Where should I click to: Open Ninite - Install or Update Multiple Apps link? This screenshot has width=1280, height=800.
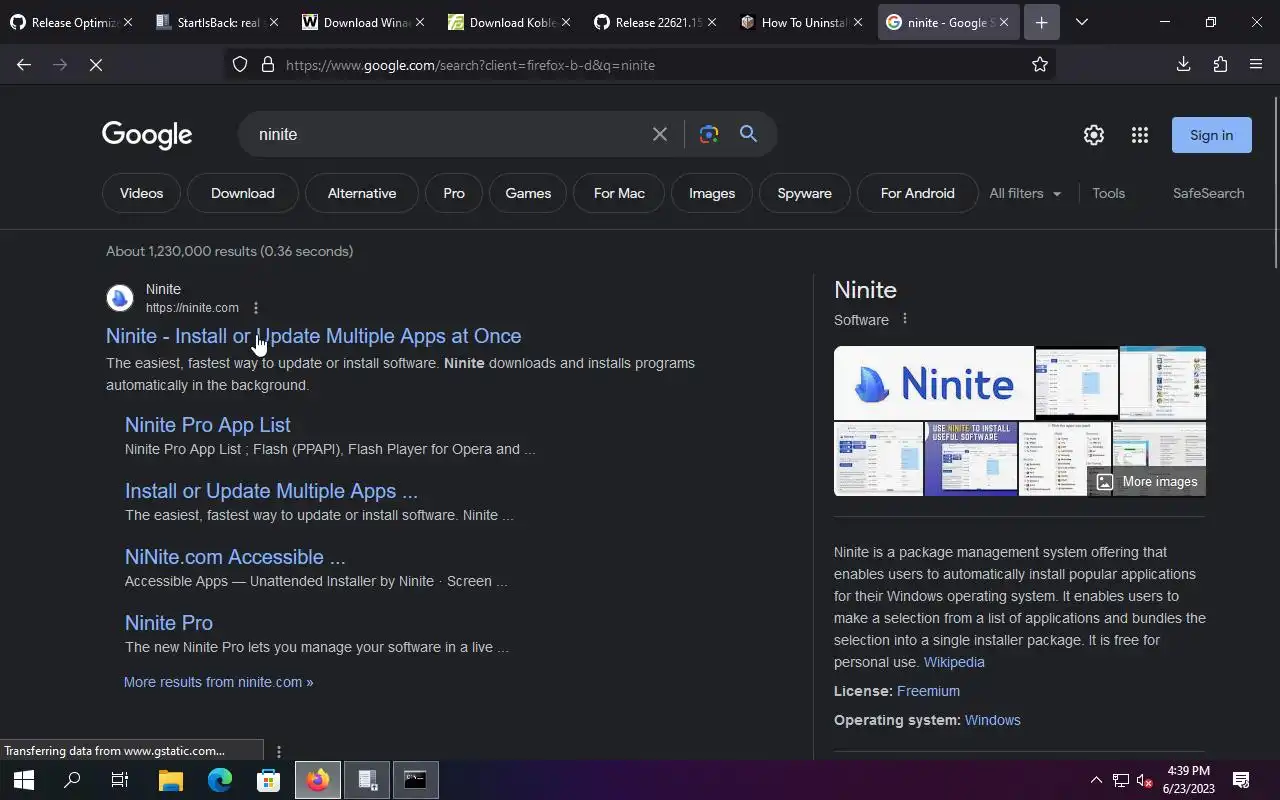[314, 336]
